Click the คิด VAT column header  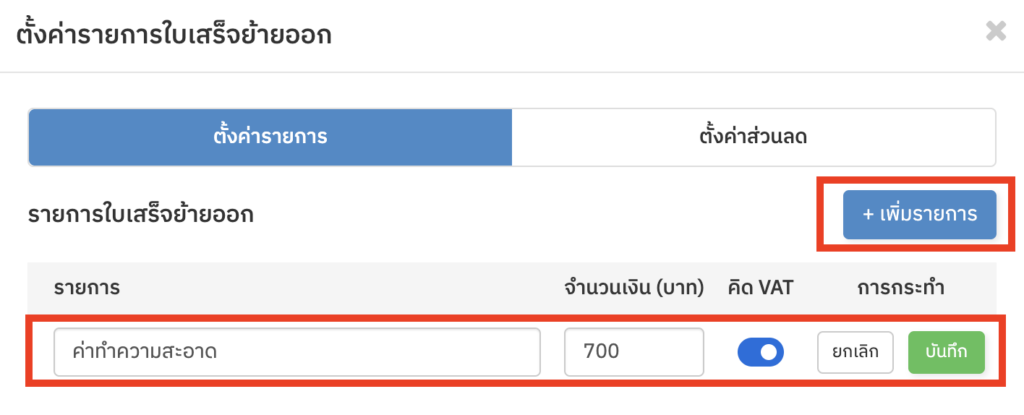click(761, 288)
